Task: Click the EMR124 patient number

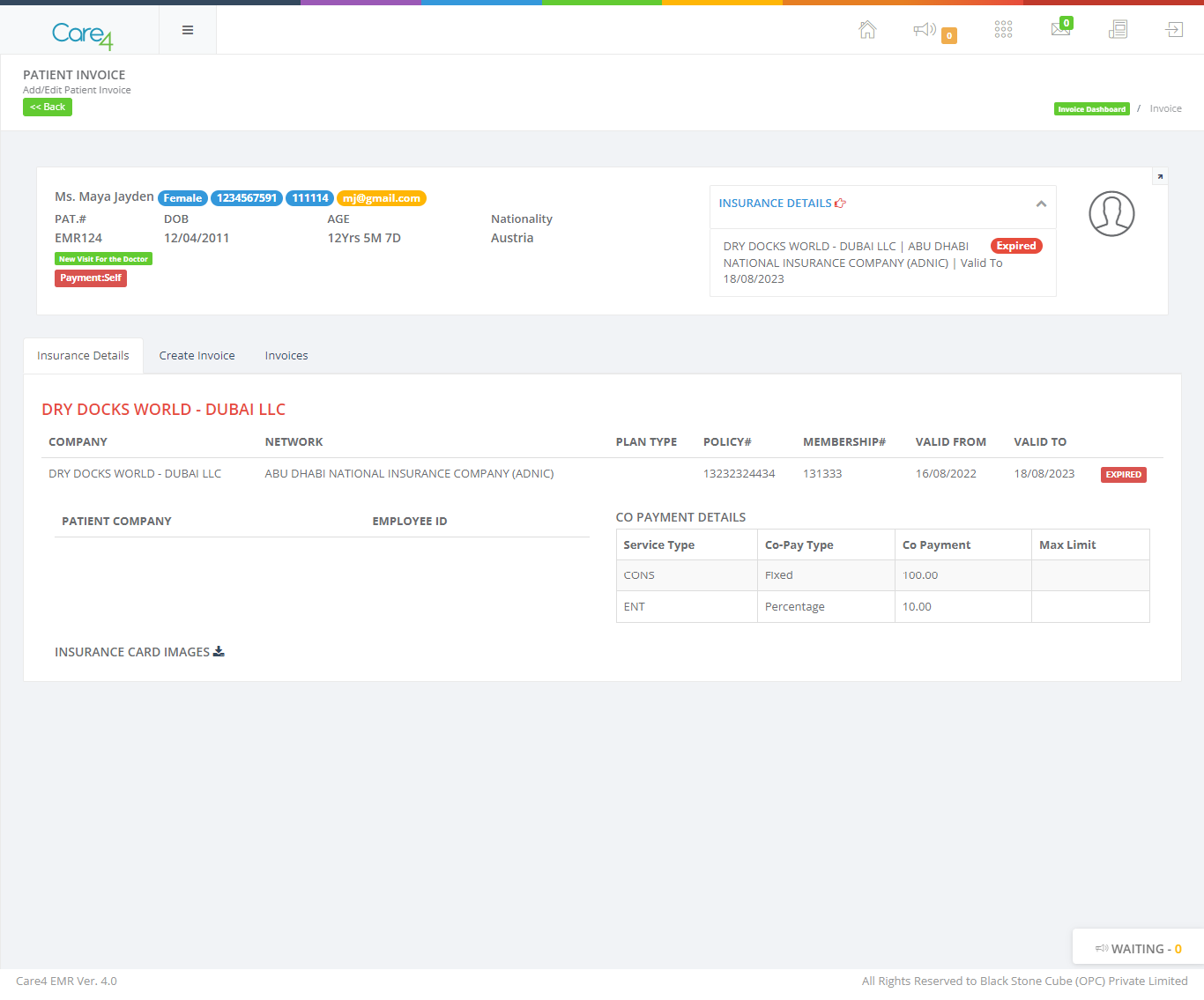Action: pos(78,238)
